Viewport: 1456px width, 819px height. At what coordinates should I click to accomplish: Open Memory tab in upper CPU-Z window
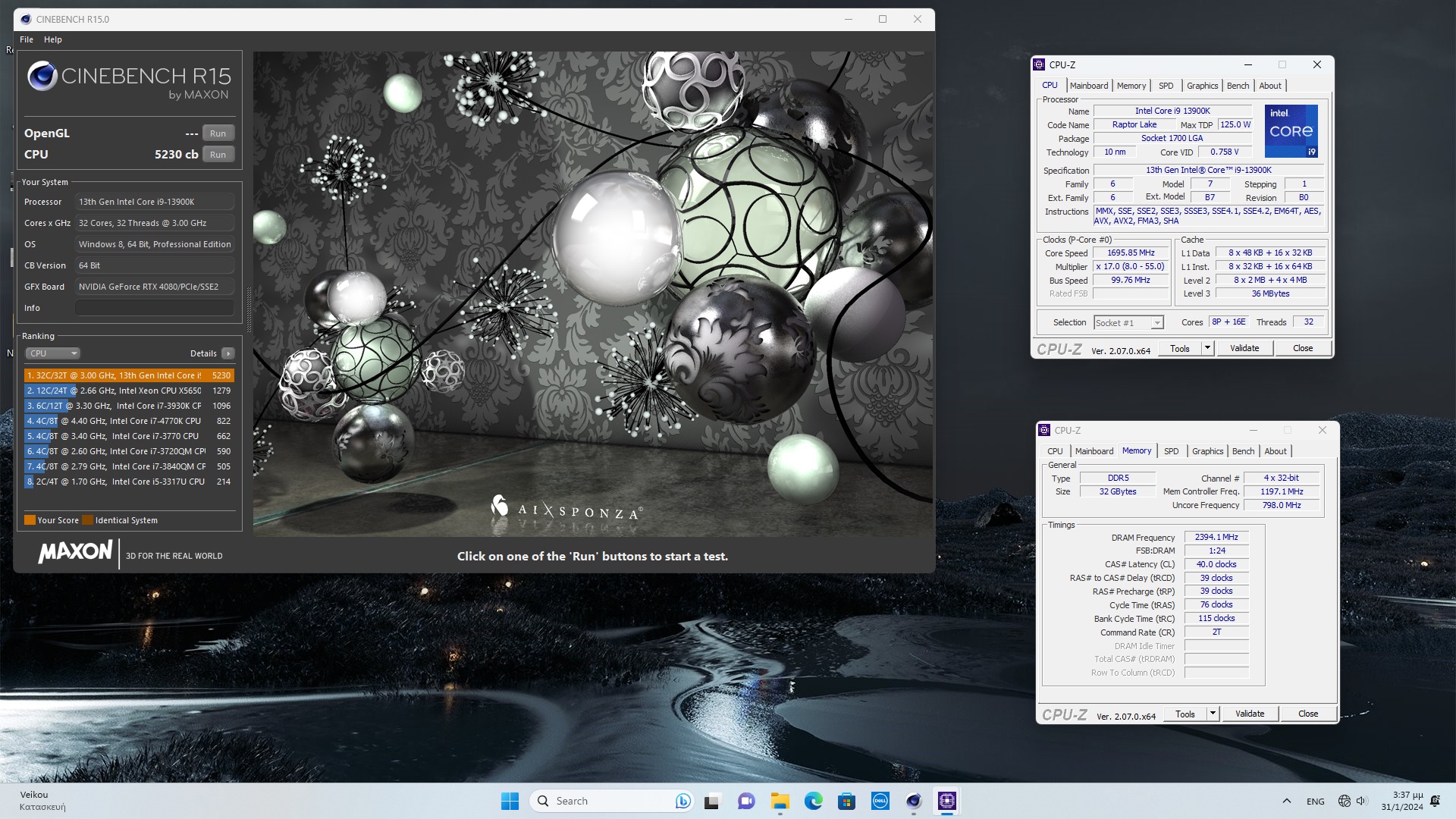(x=1131, y=86)
